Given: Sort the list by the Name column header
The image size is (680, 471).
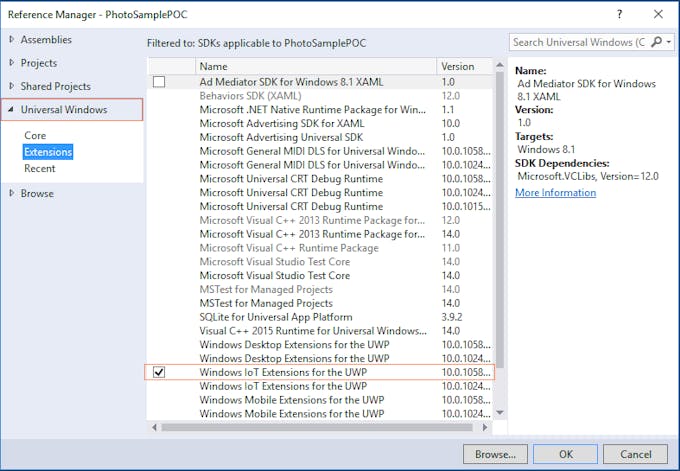Looking at the screenshot, I should pos(316,66).
